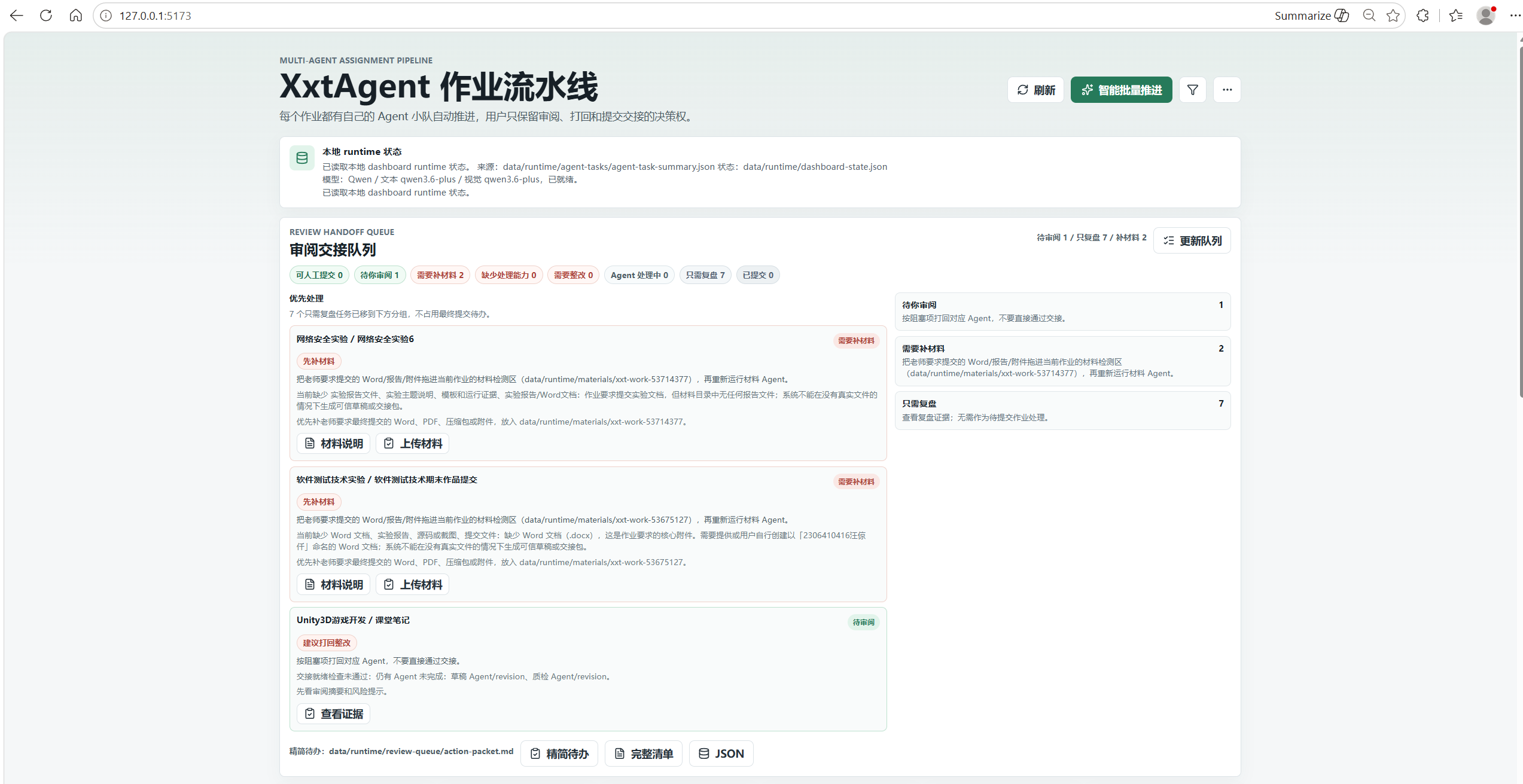
Task: Open the 完整清单 full list button
Action: tap(644, 754)
